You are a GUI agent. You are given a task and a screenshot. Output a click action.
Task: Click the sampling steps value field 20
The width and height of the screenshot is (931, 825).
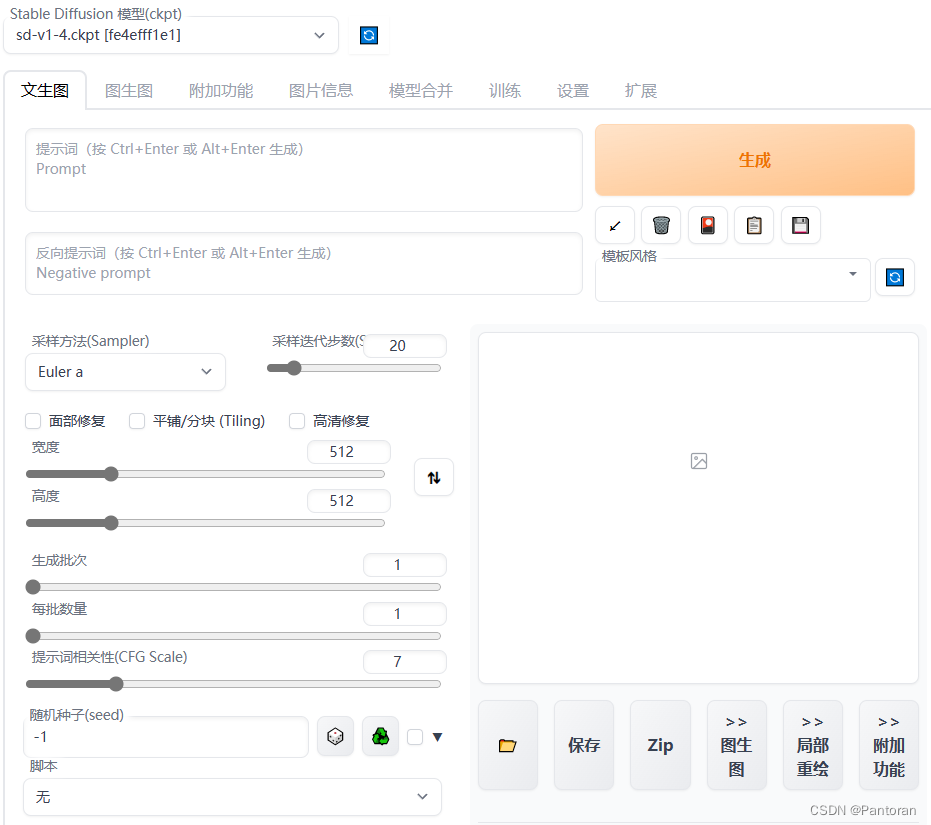[405, 346]
